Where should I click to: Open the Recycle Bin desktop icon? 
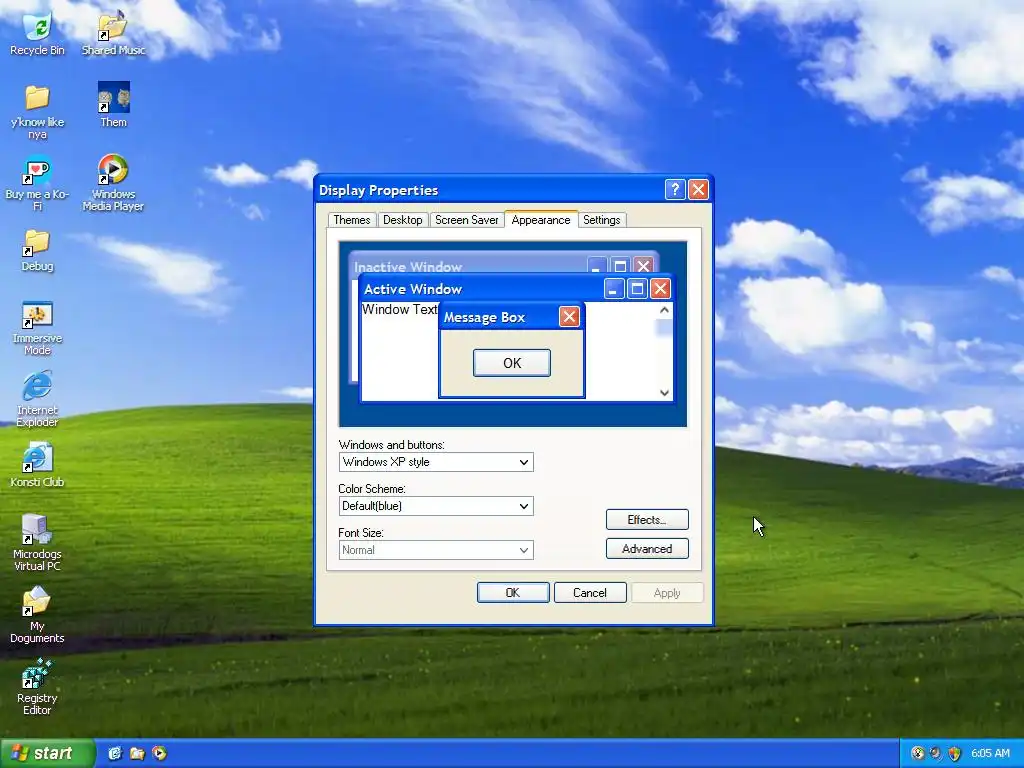37,34
